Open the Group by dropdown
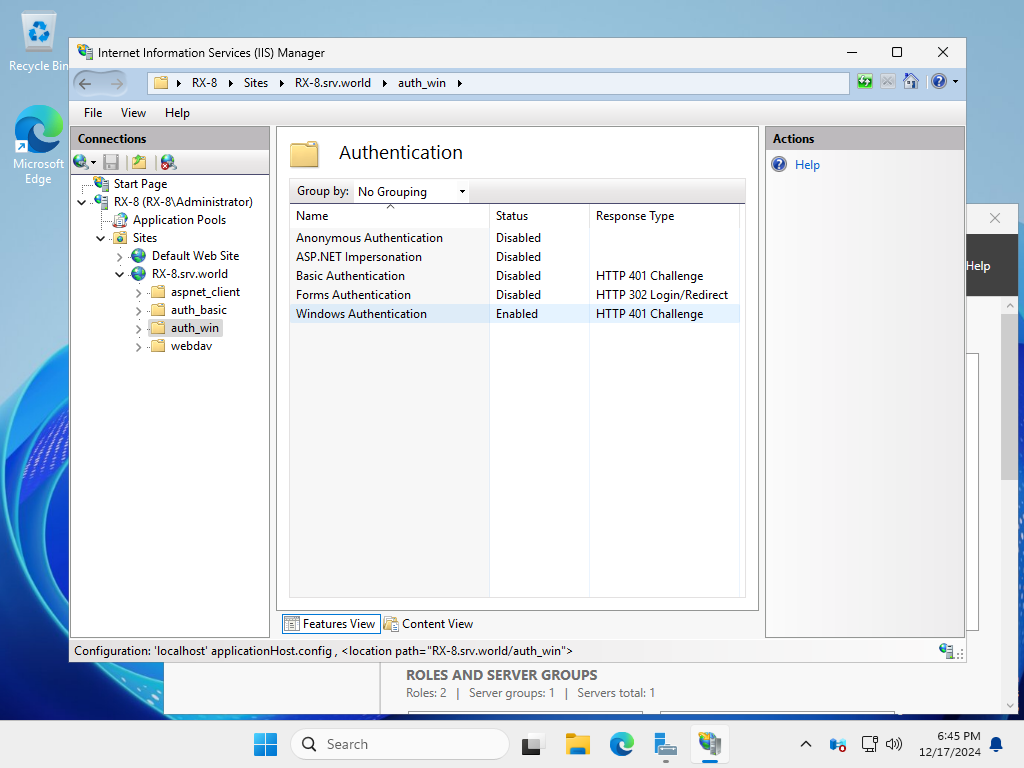1024x768 pixels. [411, 192]
